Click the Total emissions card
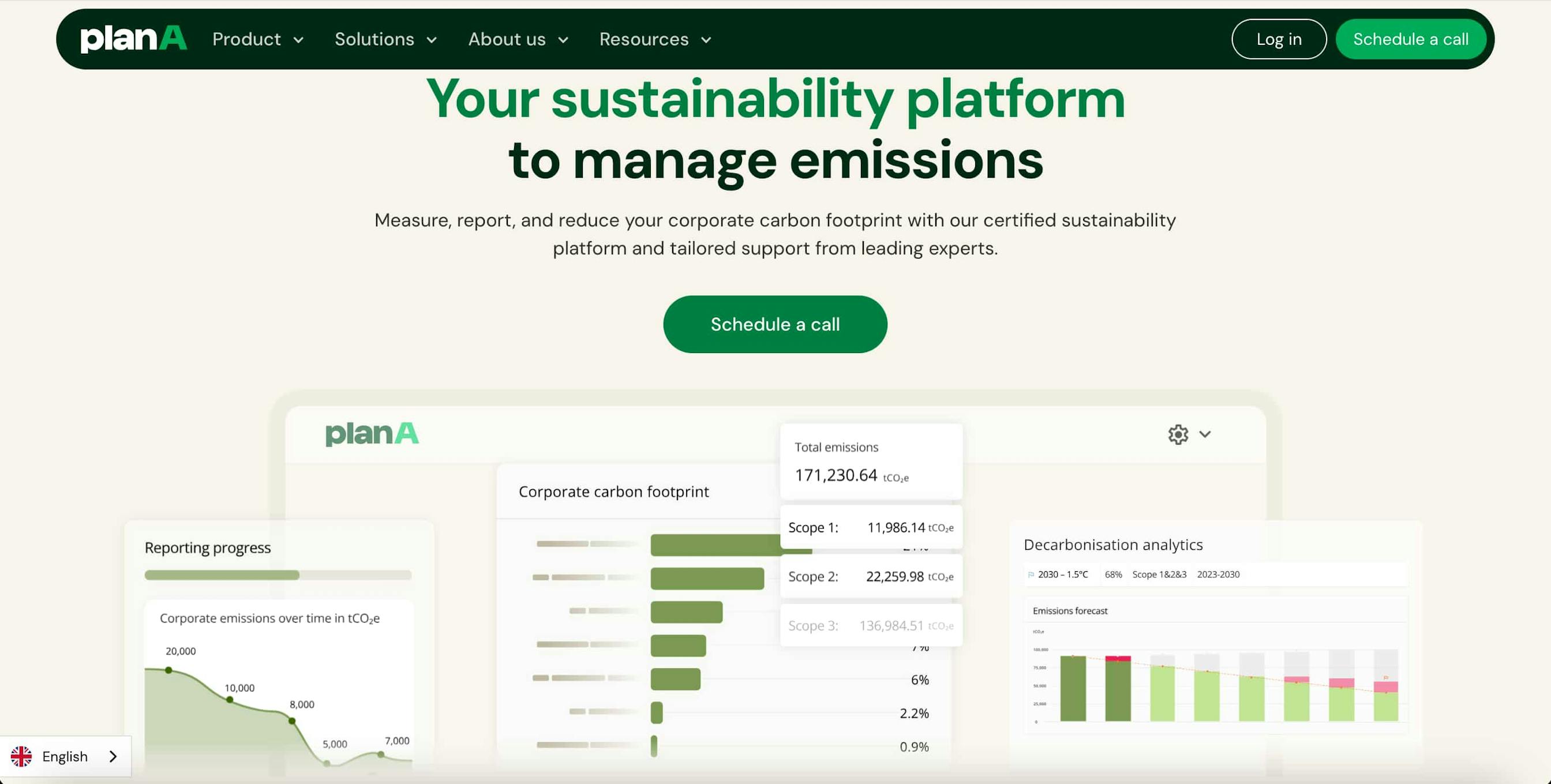The image size is (1551, 784). pos(871,462)
